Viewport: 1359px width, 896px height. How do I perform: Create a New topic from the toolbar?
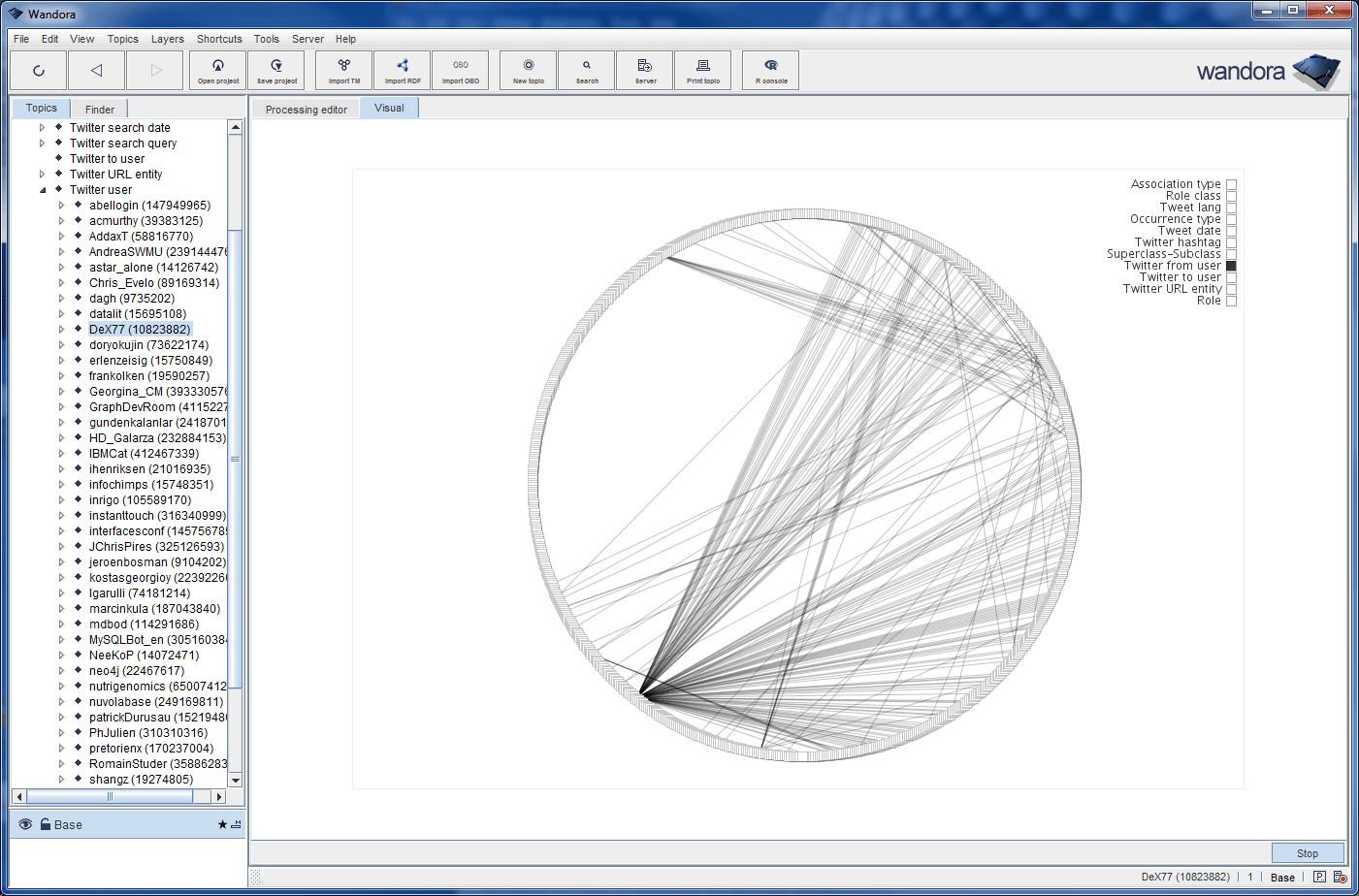[529, 71]
